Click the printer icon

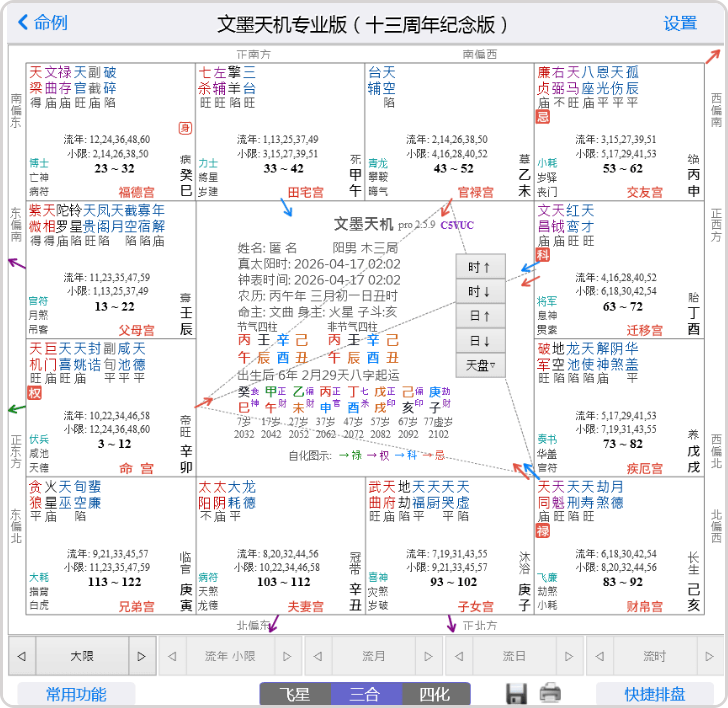click(x=551, y=693)
